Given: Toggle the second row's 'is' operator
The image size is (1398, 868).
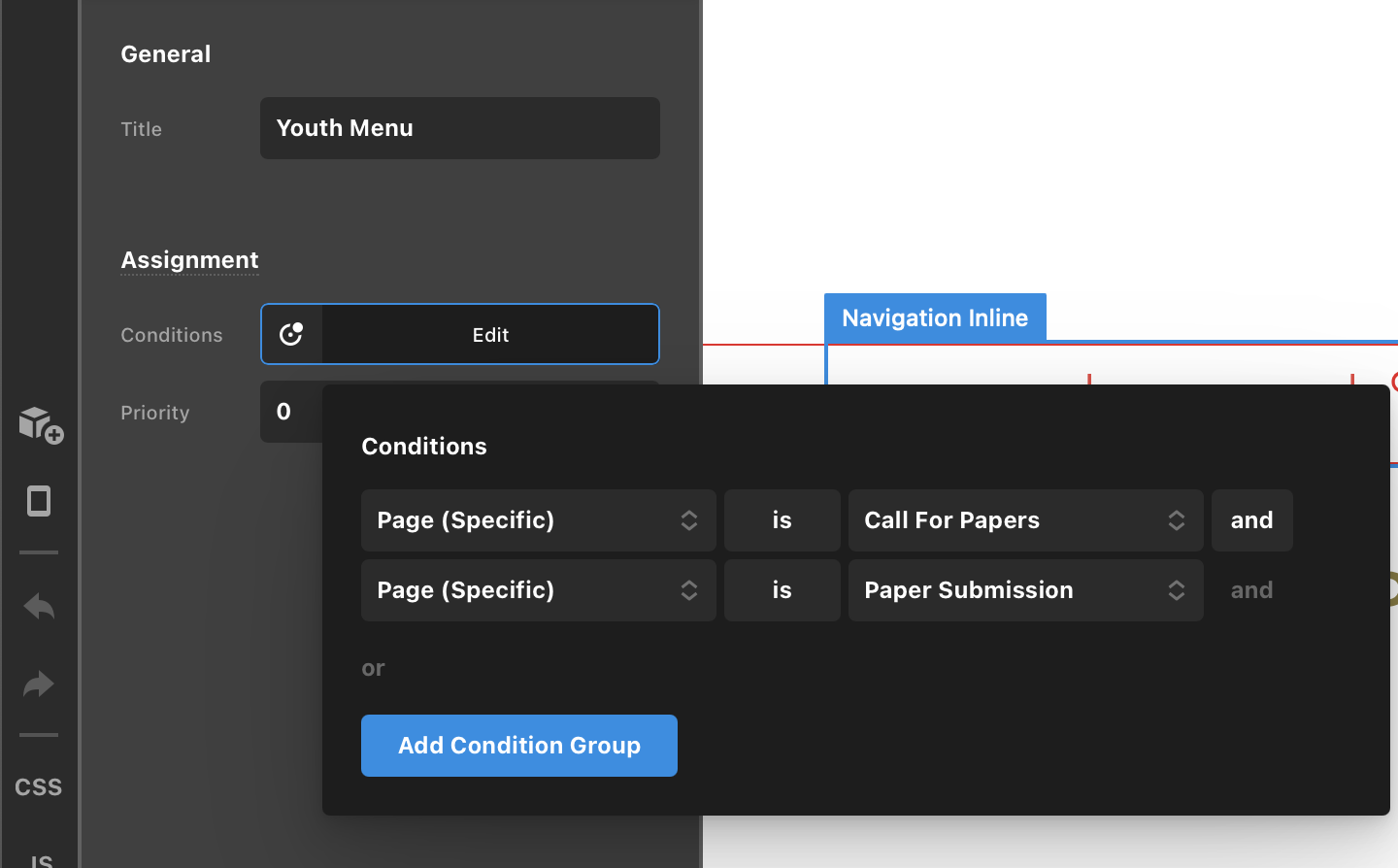Looking at the screenshot, I should [782, 590].
